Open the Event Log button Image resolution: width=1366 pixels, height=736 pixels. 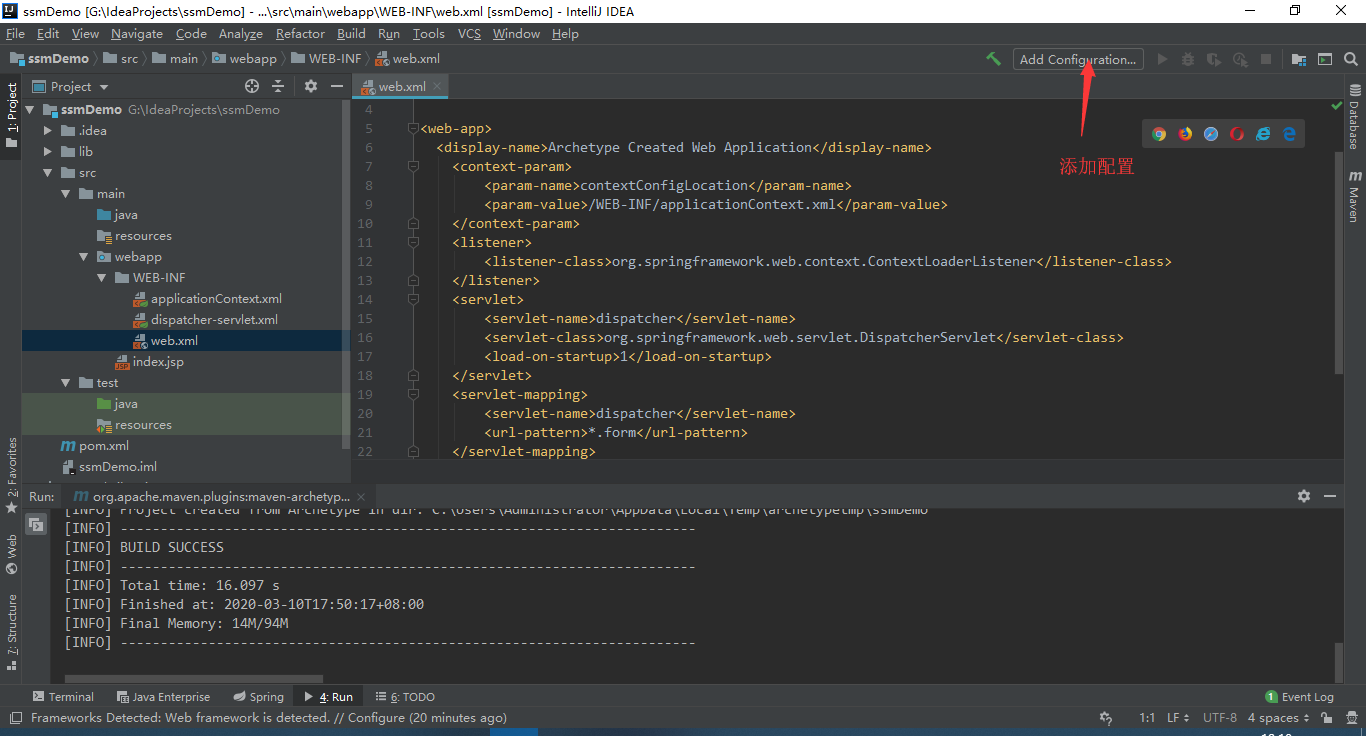coord(1299,697)
